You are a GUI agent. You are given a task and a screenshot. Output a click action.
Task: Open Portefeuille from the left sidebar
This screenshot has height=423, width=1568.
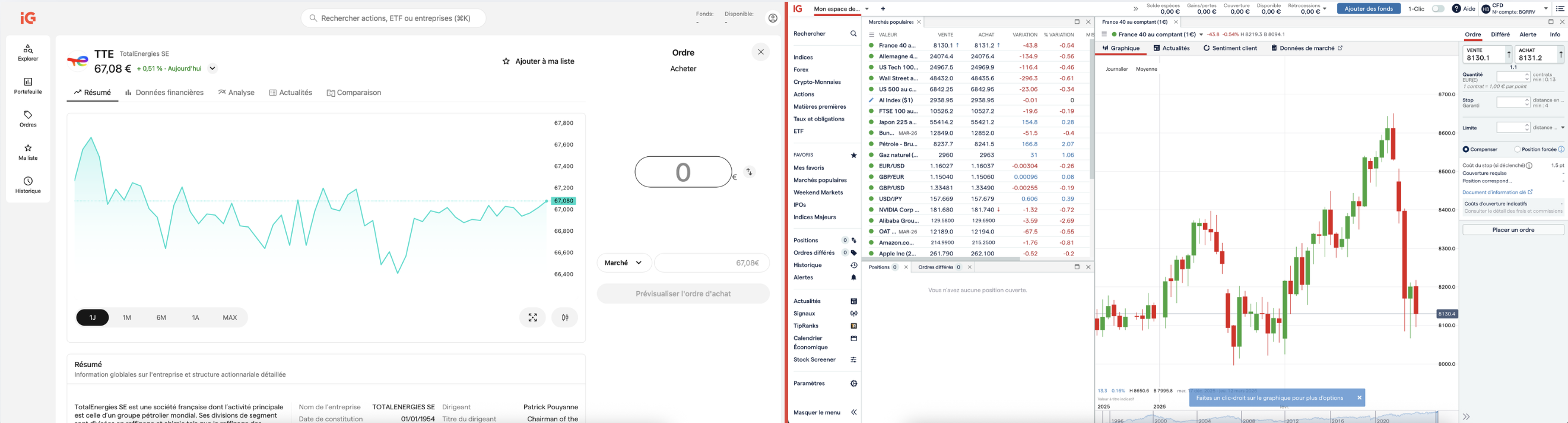click(x=28, y=86)
